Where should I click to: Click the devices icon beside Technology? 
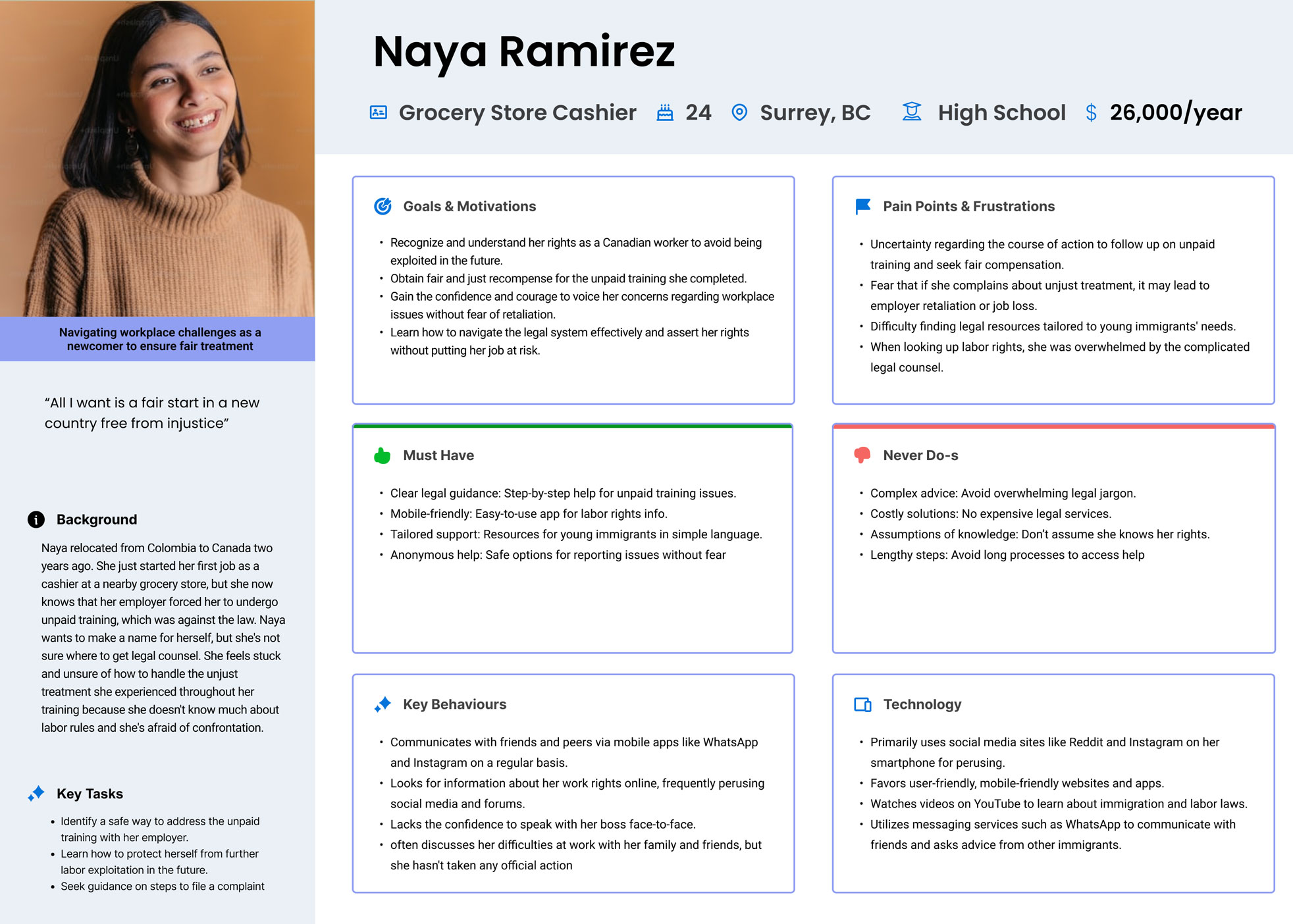[x=862, y=705]
